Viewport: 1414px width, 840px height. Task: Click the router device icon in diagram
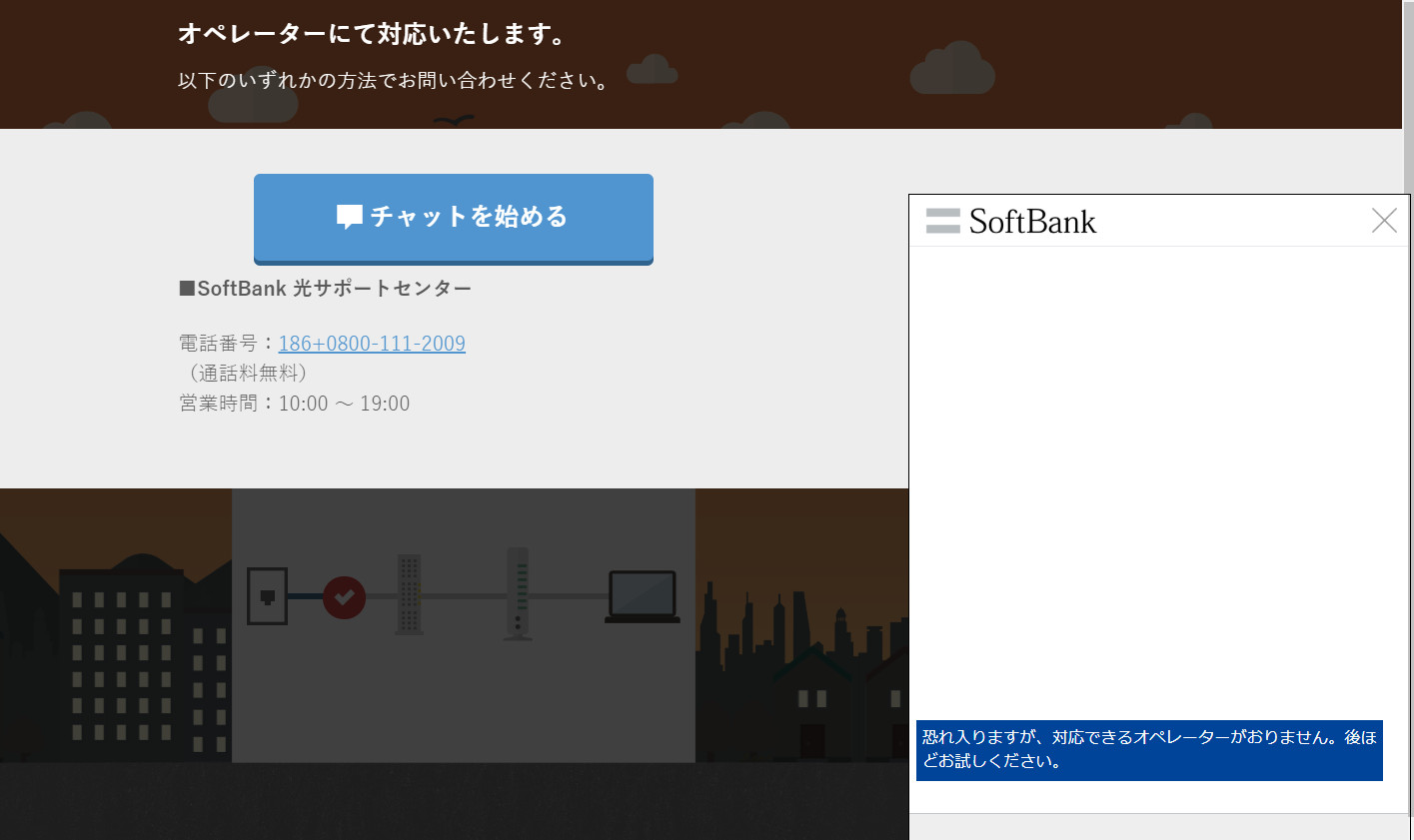pyautogui.click(x=518, y=593)
